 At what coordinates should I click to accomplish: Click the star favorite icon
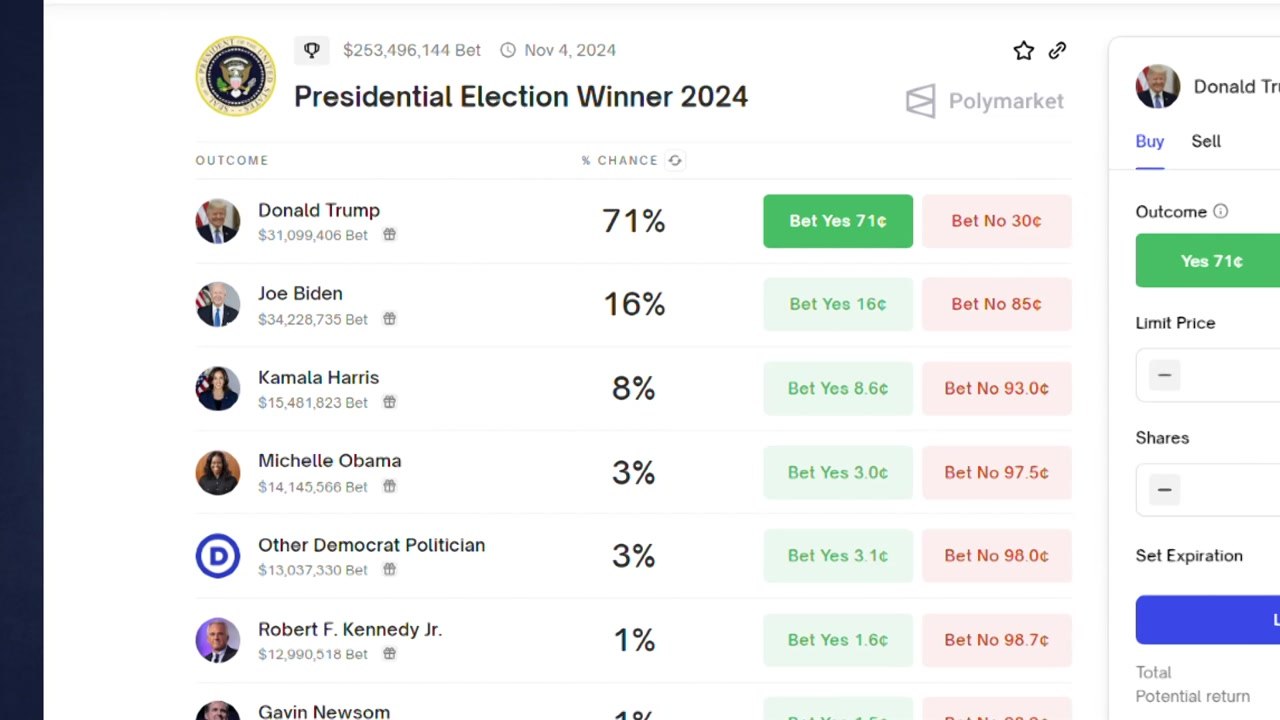[1023, 51]
